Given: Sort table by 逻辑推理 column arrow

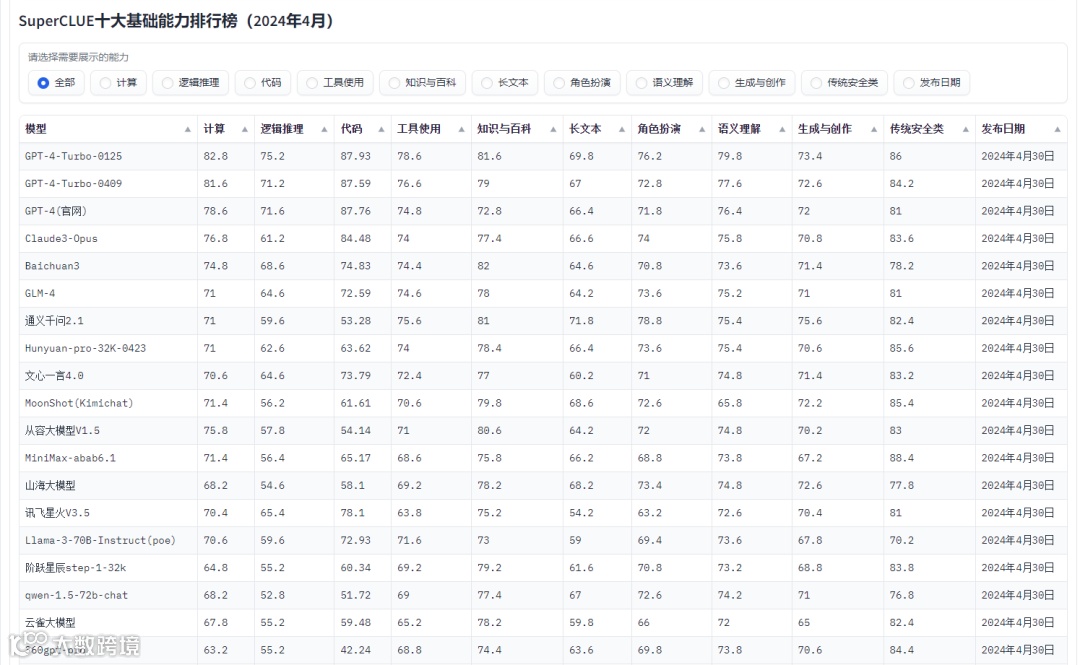Looking at the screenshot, I should coord(324,130).
